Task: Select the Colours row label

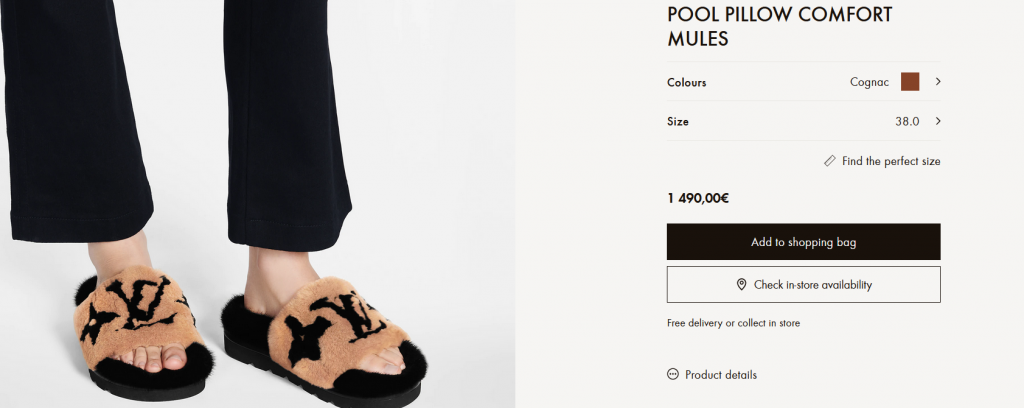Action: (687, 82)
